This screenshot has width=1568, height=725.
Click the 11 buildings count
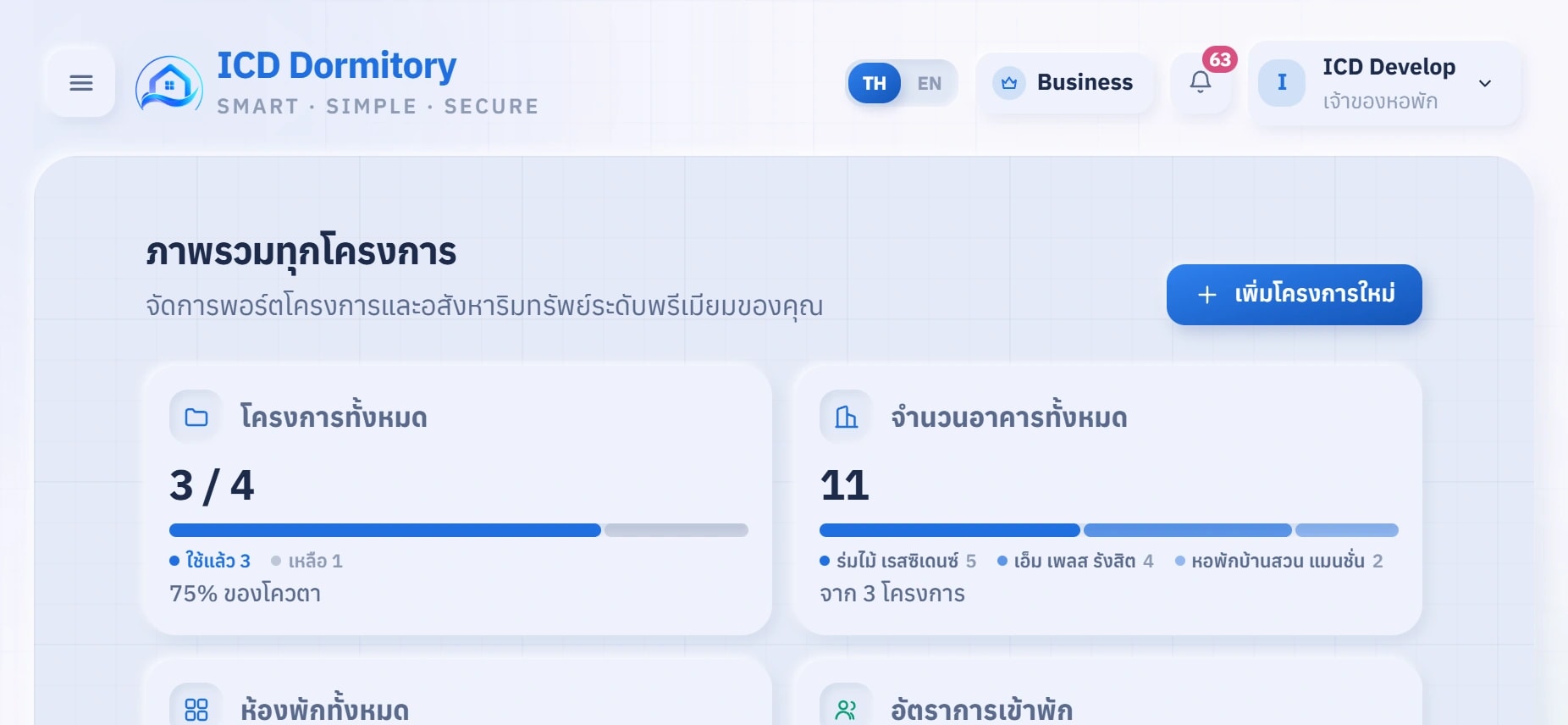[845, 485]
